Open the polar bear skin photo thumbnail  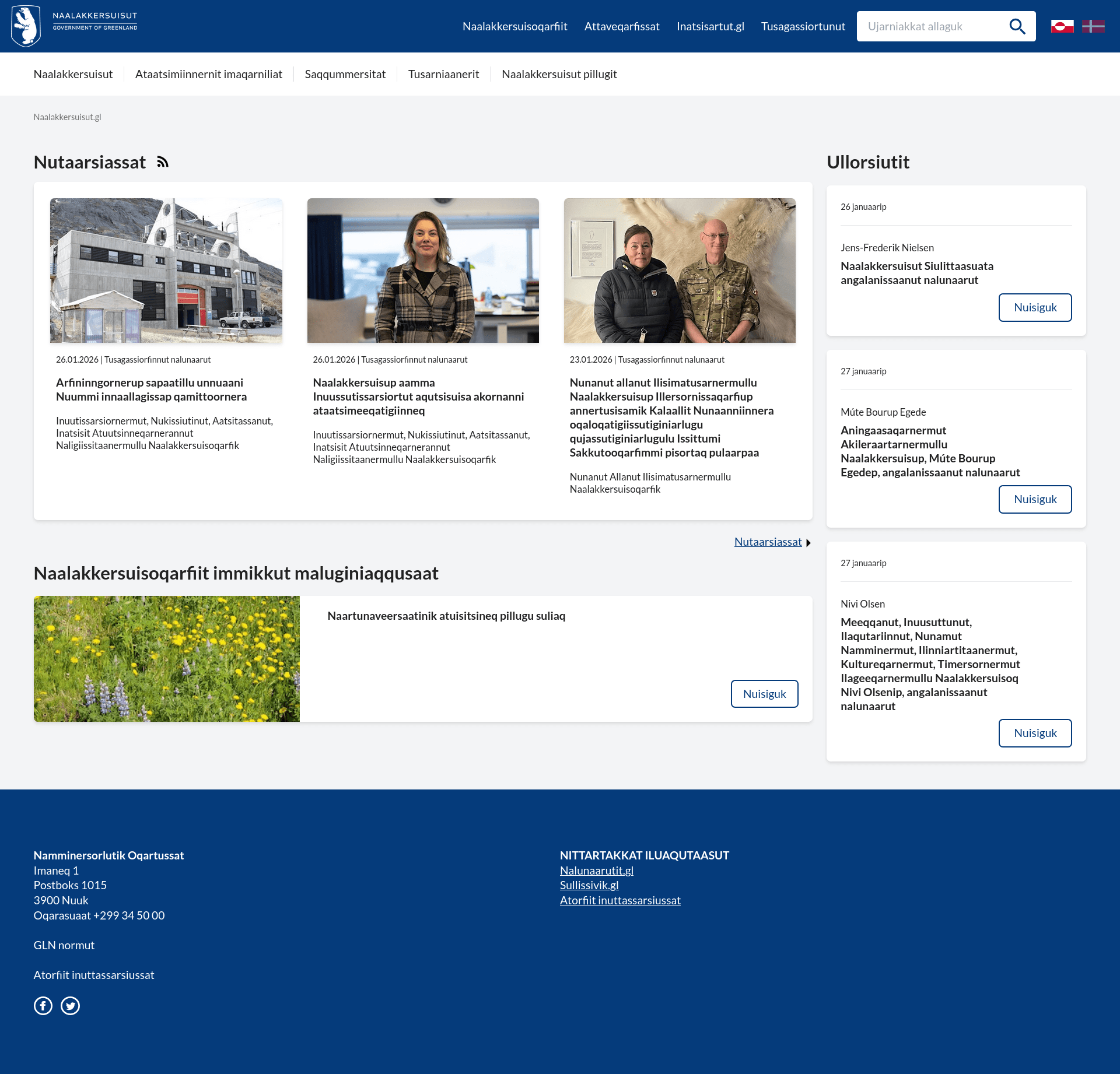(x=680, y=271)
